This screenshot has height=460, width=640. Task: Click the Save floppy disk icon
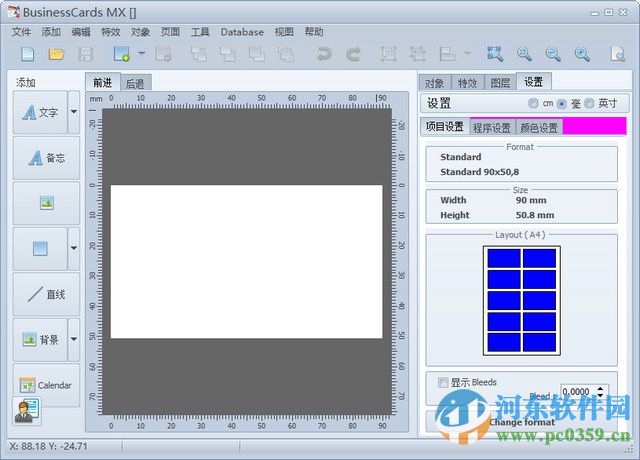[x=86, y=54]
